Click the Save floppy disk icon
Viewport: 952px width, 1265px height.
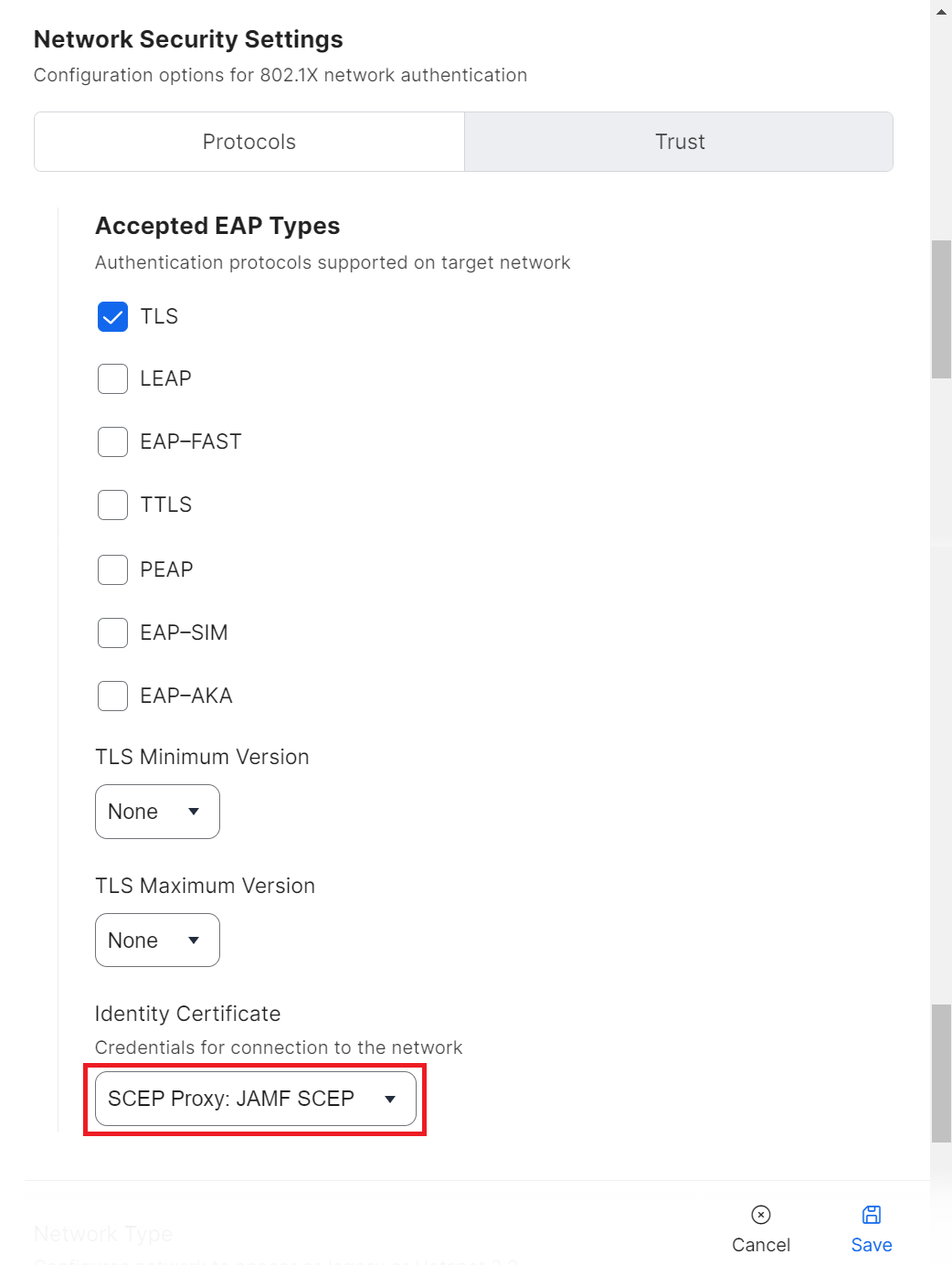coord(871,1214)
